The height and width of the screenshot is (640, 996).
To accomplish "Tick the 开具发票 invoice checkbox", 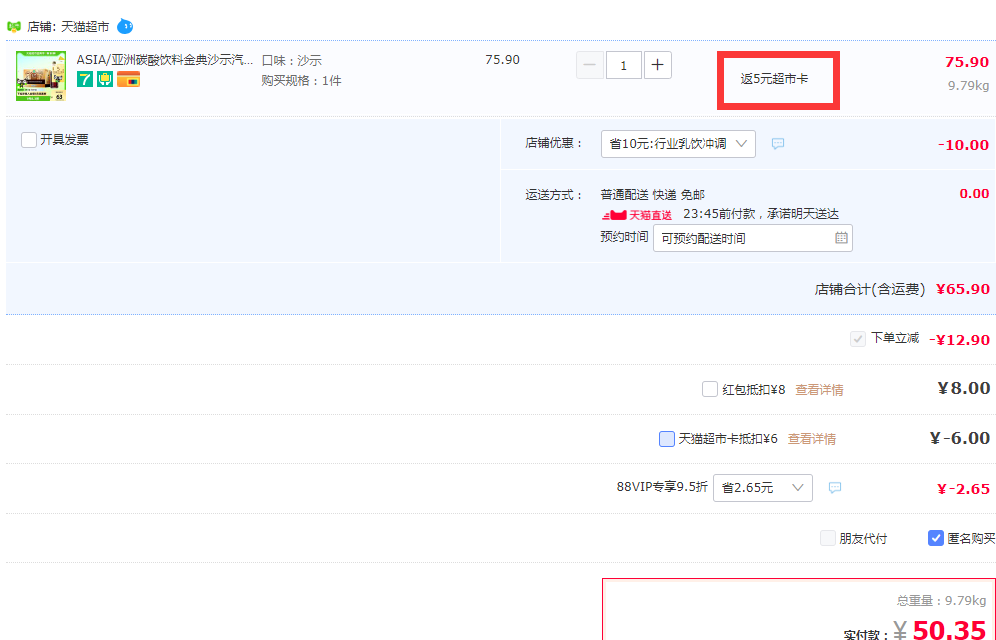I will click(29, 140).
